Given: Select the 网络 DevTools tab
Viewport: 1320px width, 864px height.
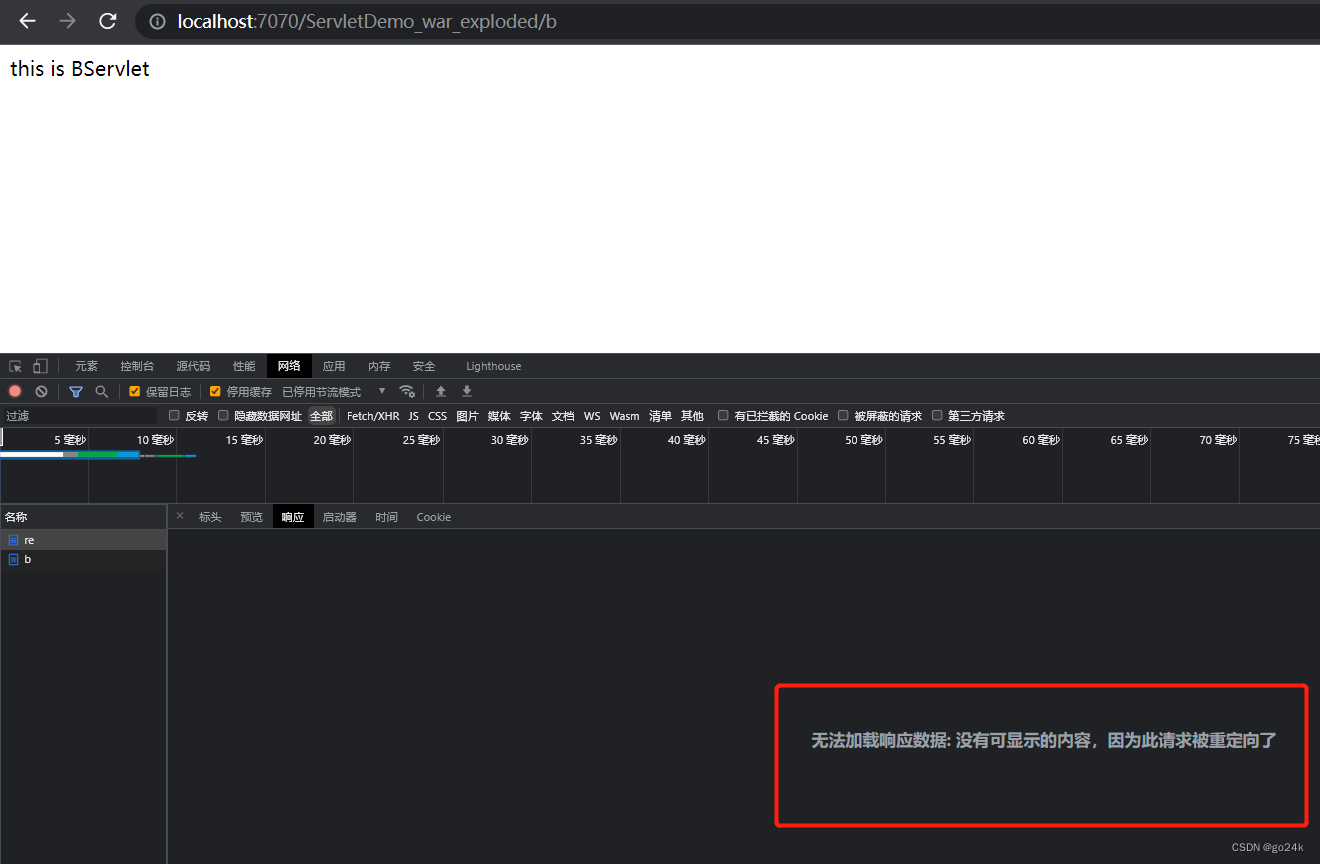Looking at the screenshot, I should 289,366.
